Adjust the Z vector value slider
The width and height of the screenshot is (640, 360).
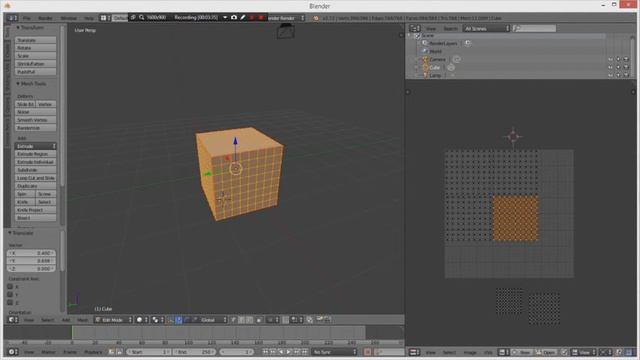click(31, 269)
